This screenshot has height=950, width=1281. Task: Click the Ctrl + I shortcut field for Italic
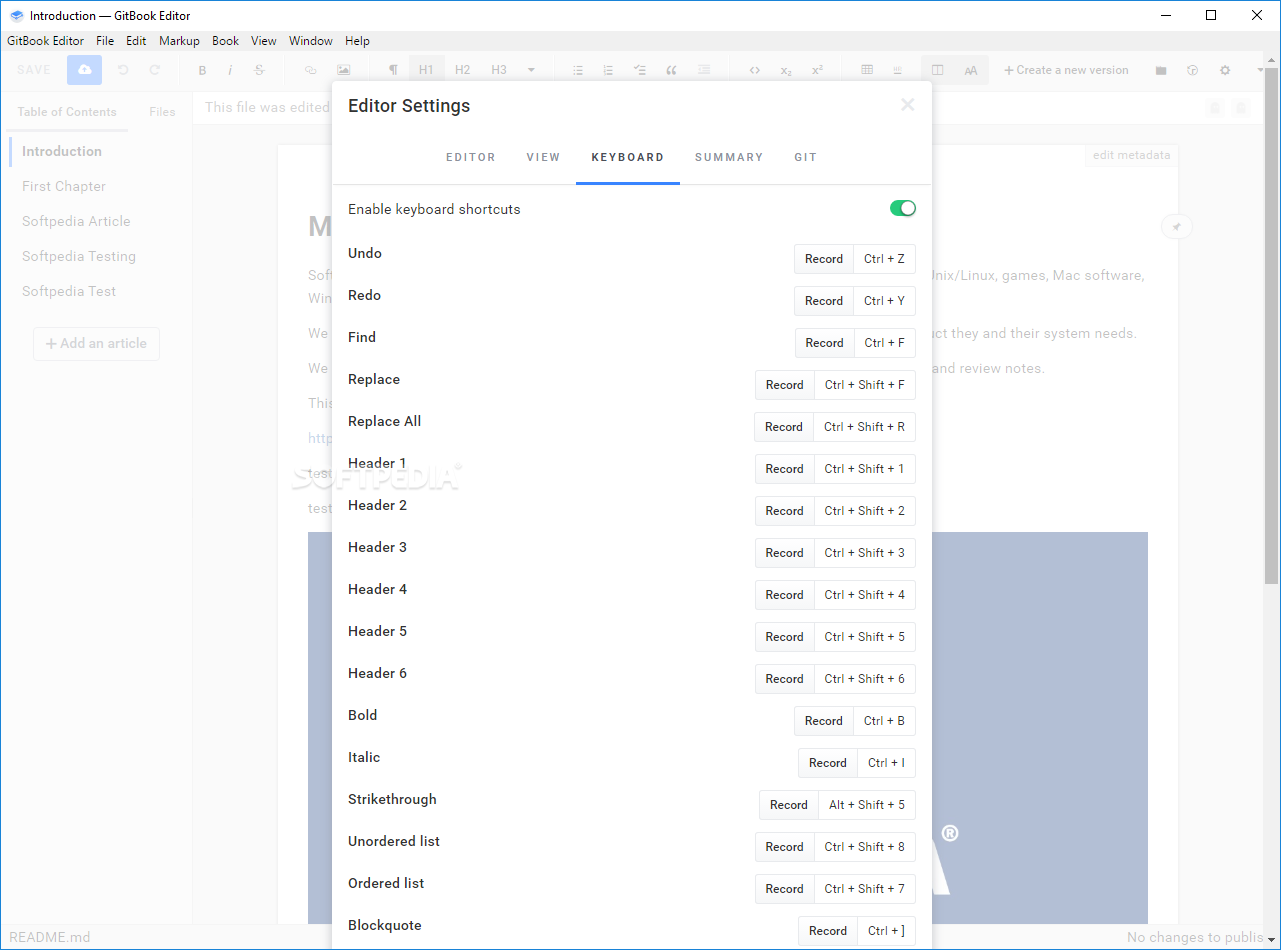pos(886,763)
